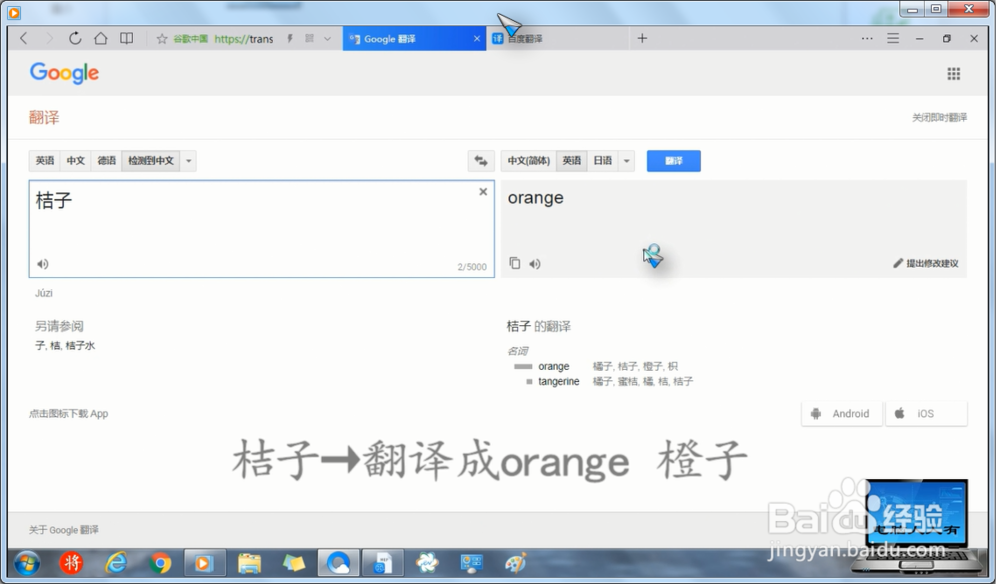The width and height of the screenshot is (1000, 584).
Task: Open the pinwheel app taskbar icon
Action: pyautogui.click(x=427, y=564)
